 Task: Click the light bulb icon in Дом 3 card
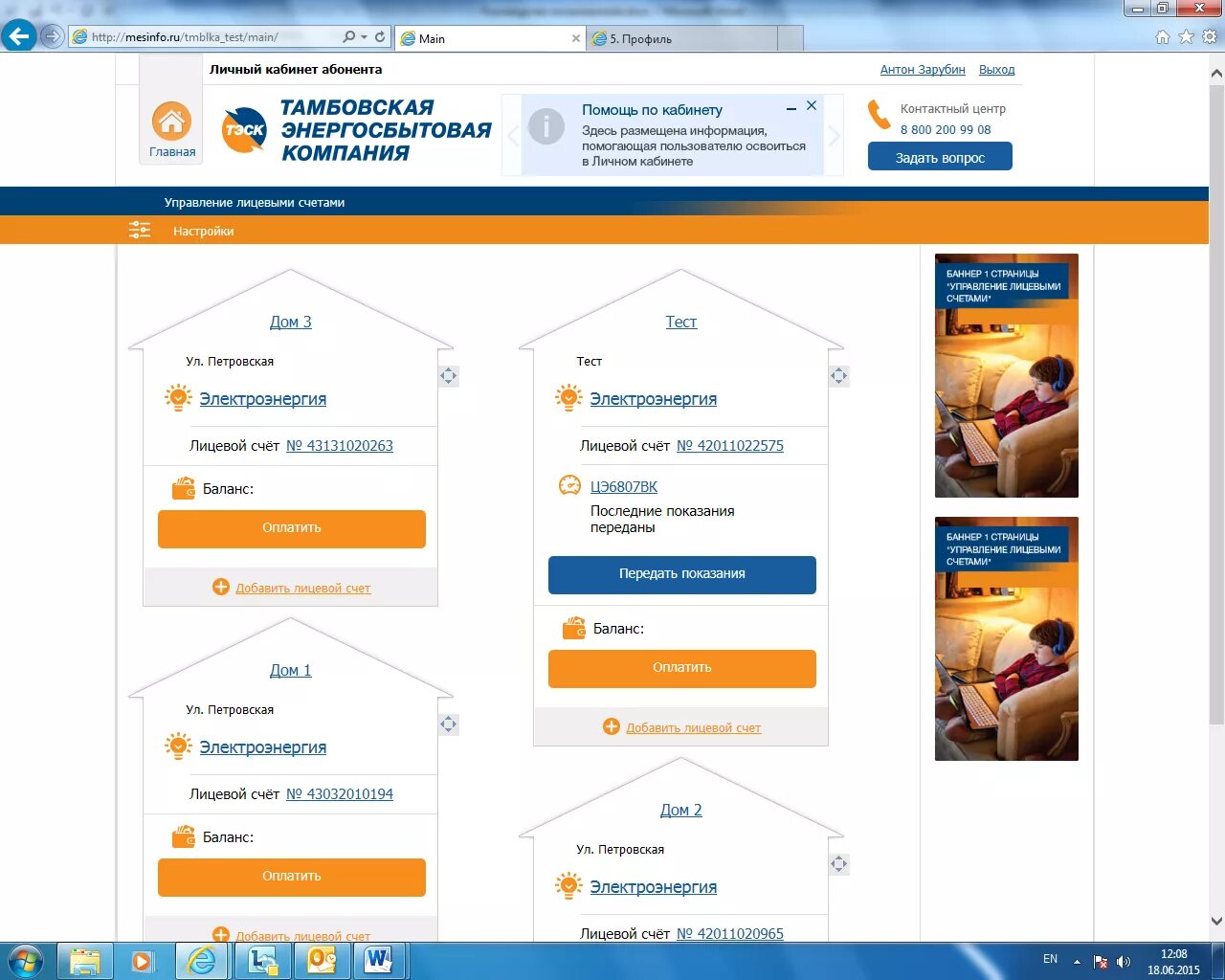(178, 398)
